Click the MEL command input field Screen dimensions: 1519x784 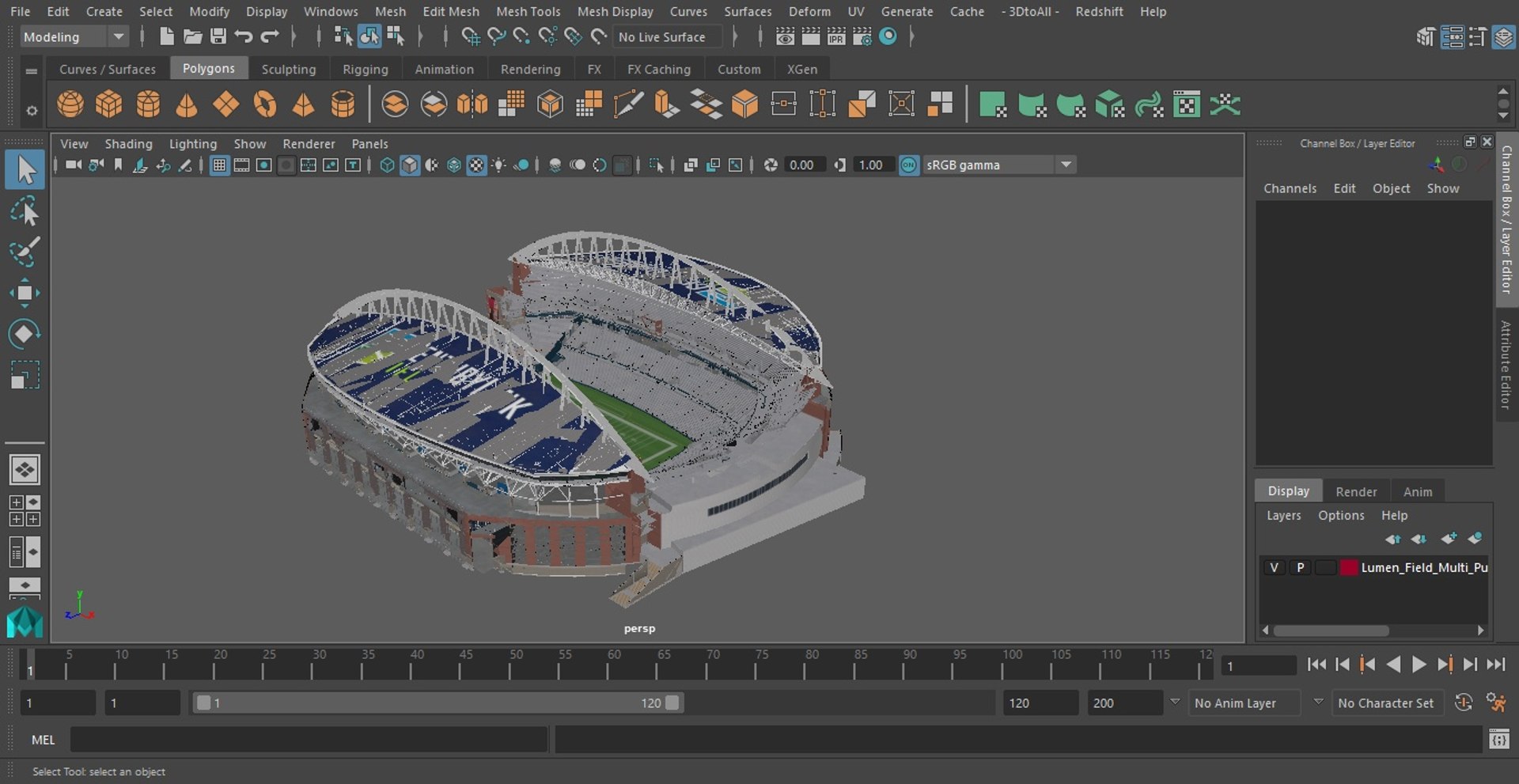pos(309,740)
